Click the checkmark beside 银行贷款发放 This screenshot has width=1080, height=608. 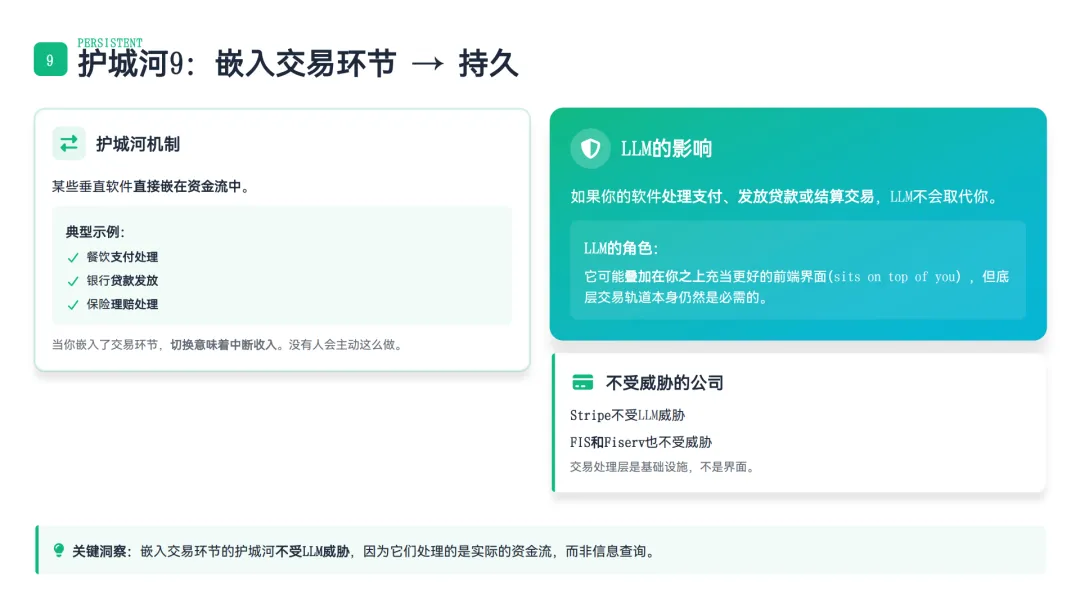(x=73, y=281)
